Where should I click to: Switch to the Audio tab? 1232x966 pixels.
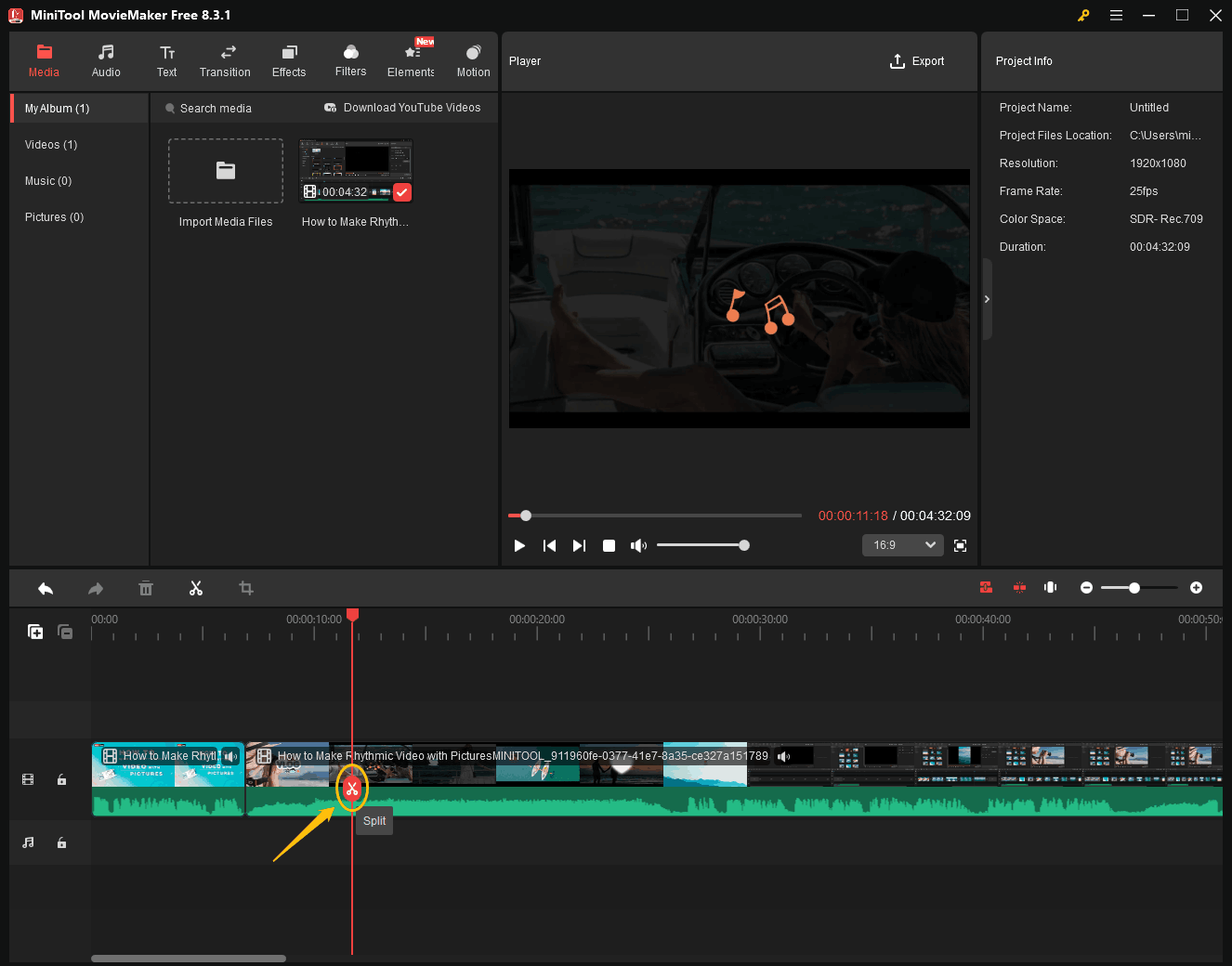tap(105, 60)
